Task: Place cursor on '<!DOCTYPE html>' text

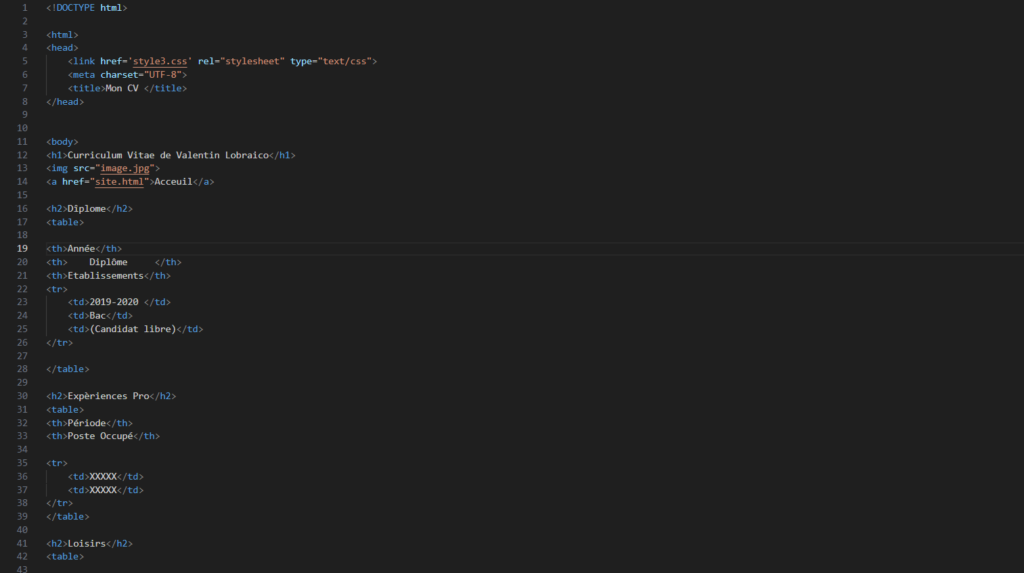Action: click(x=87, y=8)
